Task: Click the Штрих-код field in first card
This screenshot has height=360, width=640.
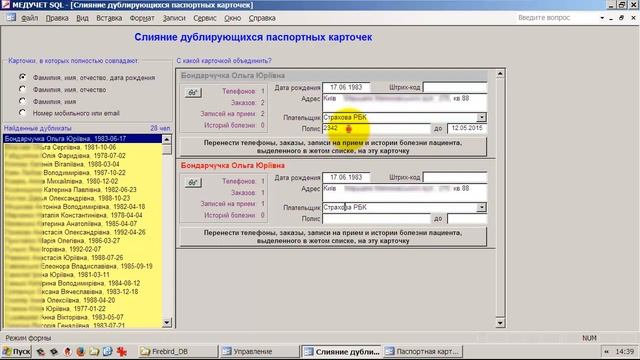Action: (x=455, y=87)
